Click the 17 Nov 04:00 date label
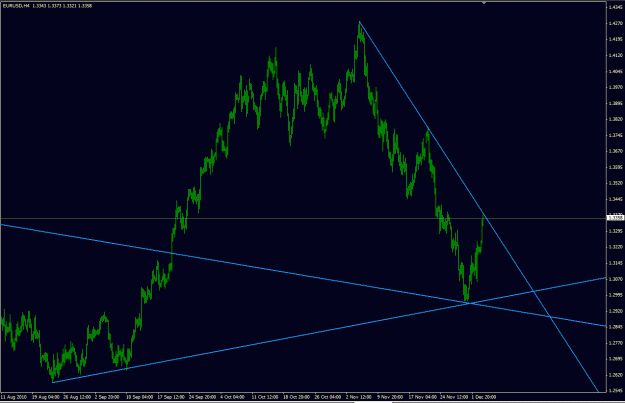The height and width of the screenshot is (403, 625). coord(423,397)
